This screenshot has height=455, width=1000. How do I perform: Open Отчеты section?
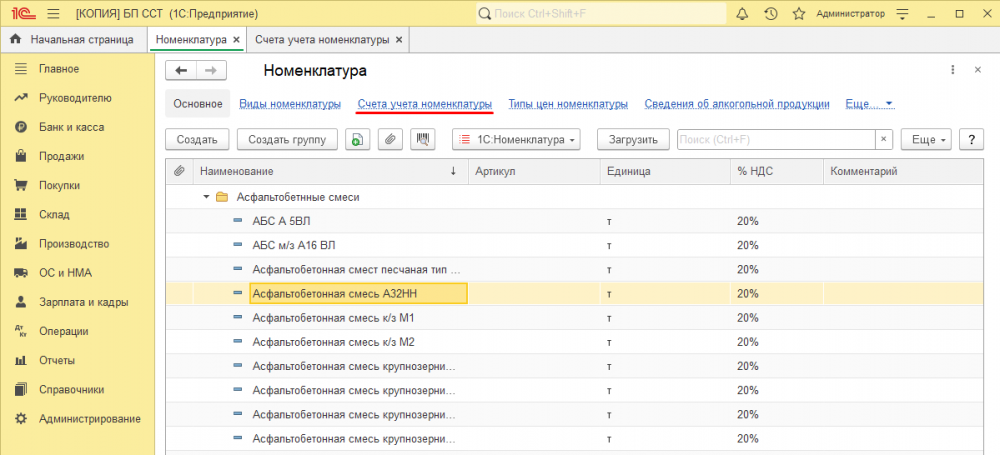[57, 361]
